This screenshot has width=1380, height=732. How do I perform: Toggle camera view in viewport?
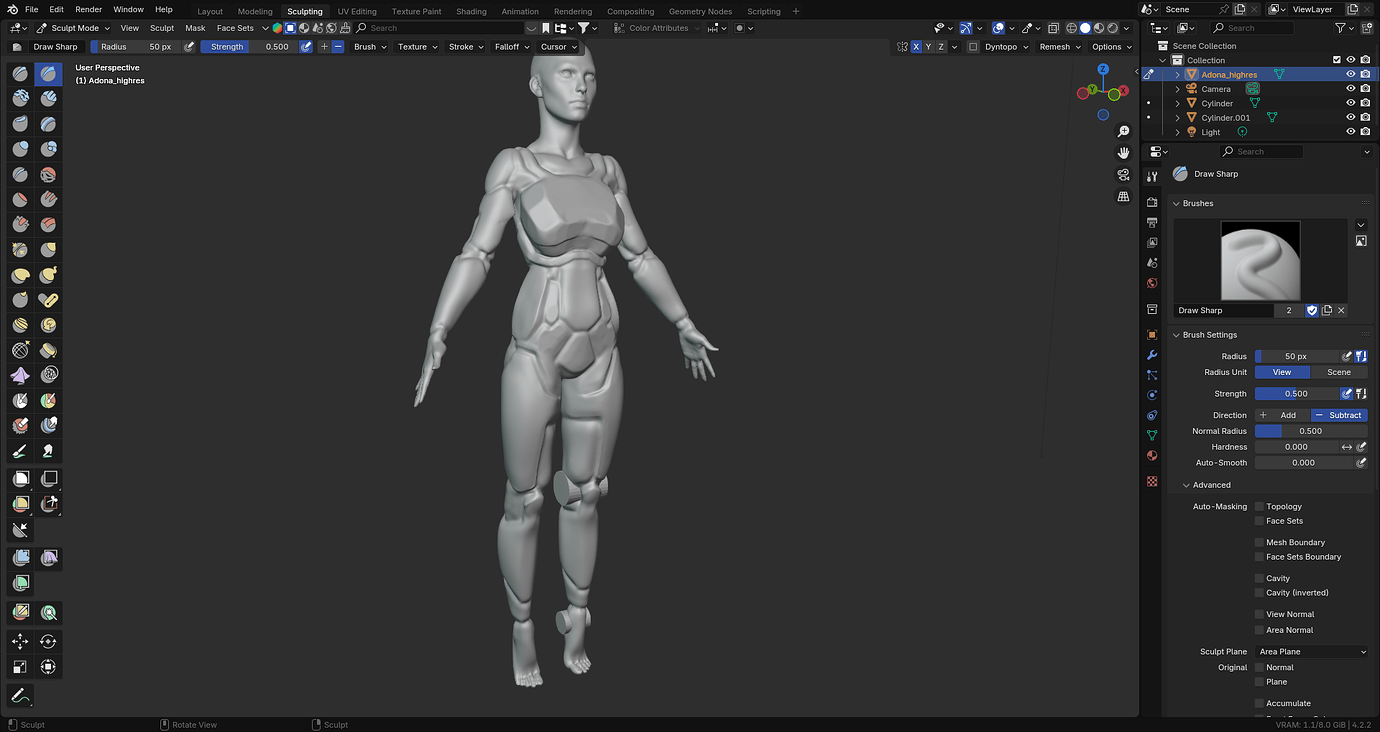pyautogui.click(x=1124, y=175)
